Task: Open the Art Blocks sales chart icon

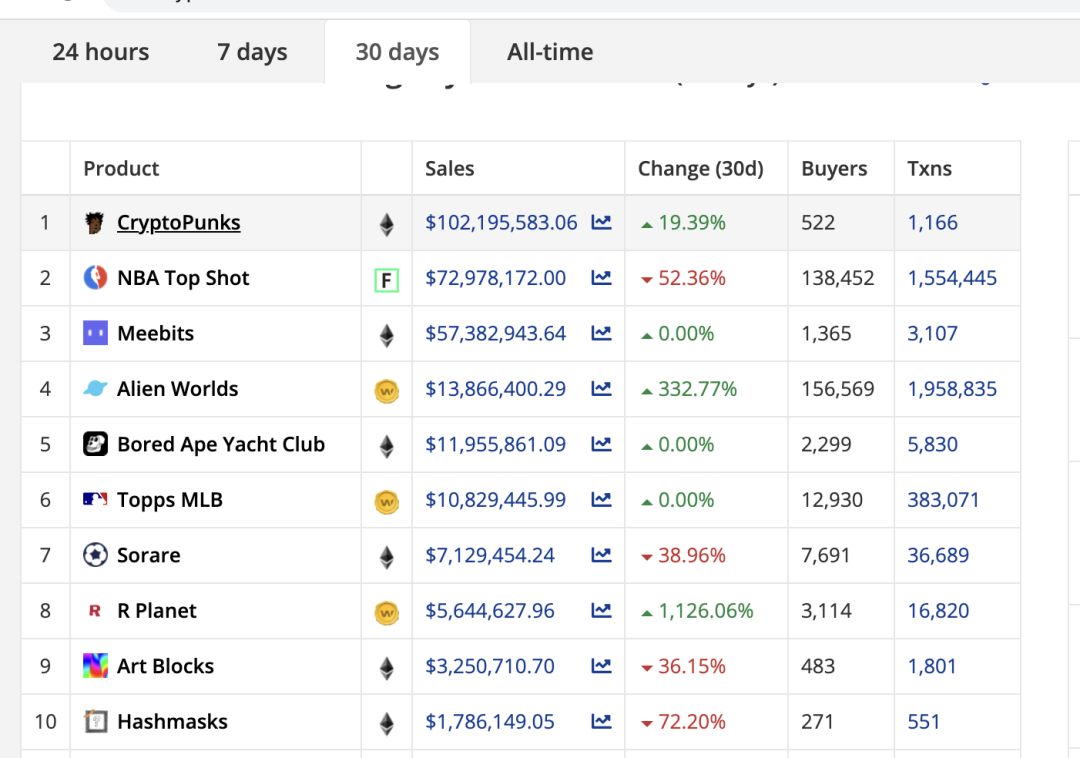Action: (601, 666)
